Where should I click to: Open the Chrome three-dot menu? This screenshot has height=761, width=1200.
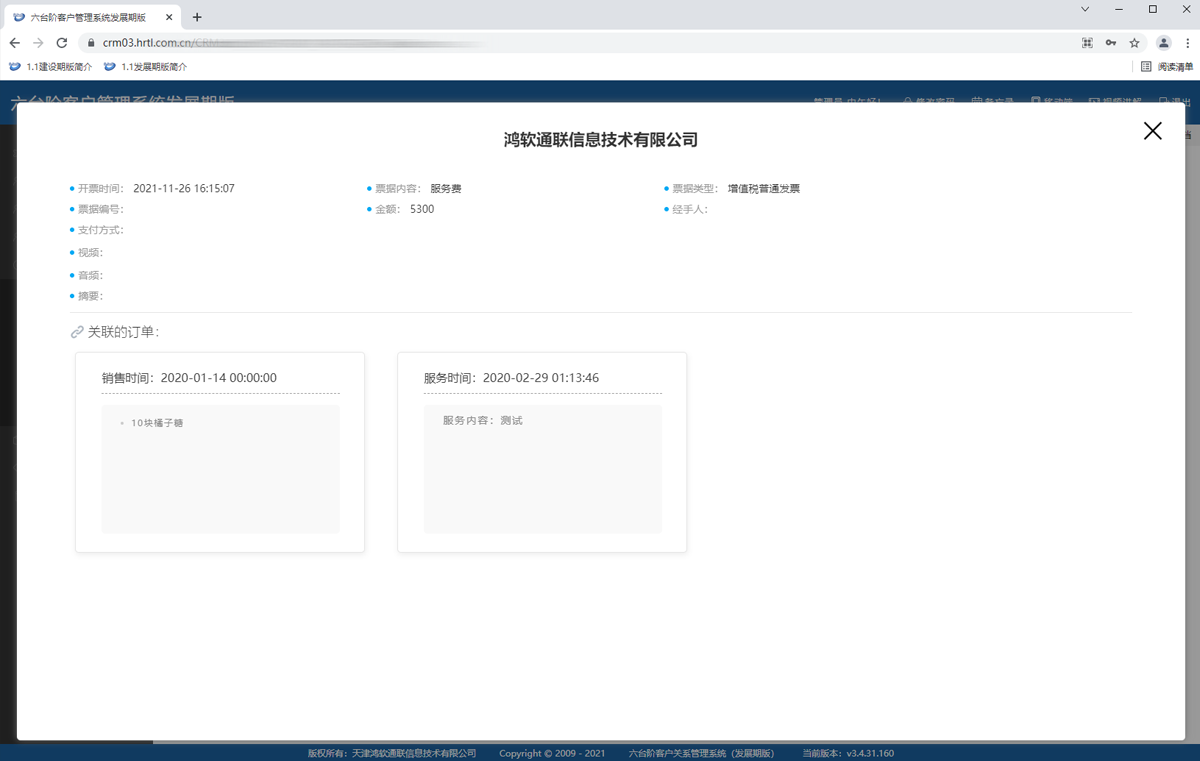tap(1188, 43)
